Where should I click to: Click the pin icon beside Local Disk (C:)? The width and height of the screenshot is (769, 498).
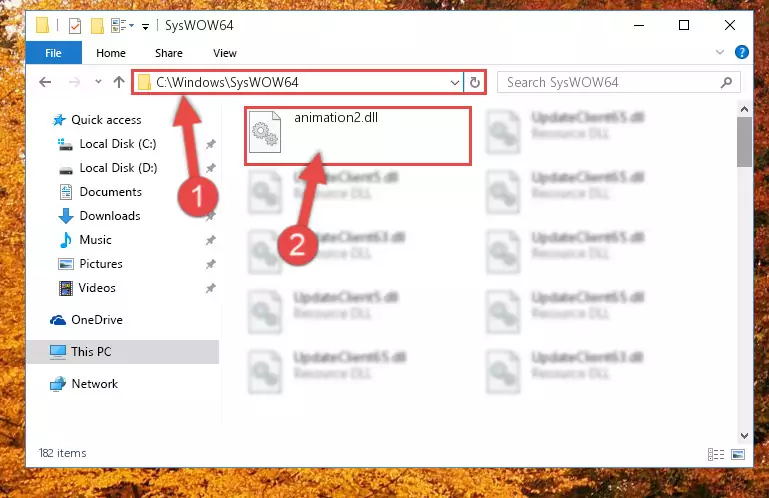210,144
